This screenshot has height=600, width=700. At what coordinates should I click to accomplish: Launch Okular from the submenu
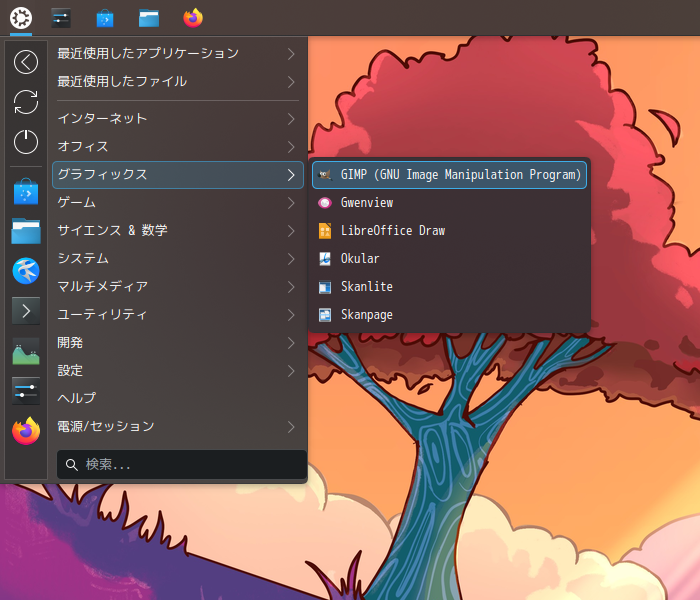(x=449, y=259)
